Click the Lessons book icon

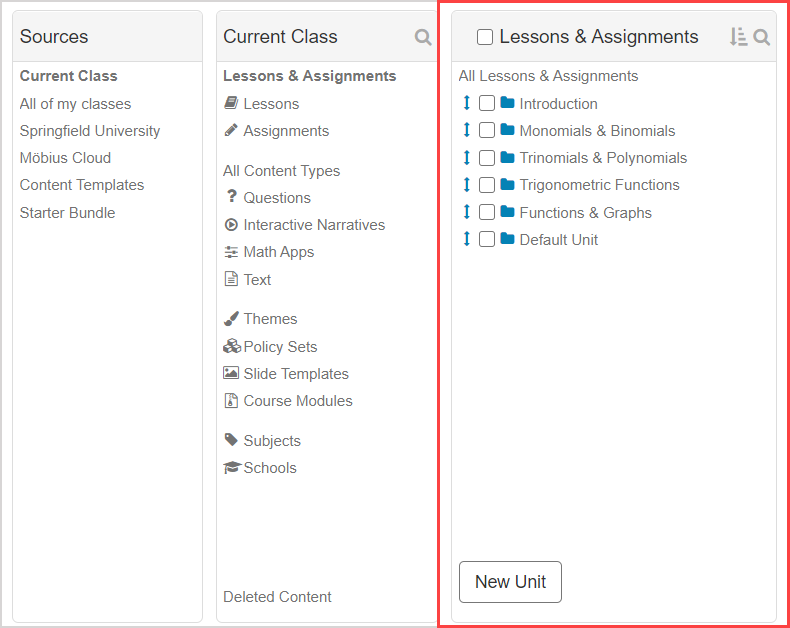231,103
